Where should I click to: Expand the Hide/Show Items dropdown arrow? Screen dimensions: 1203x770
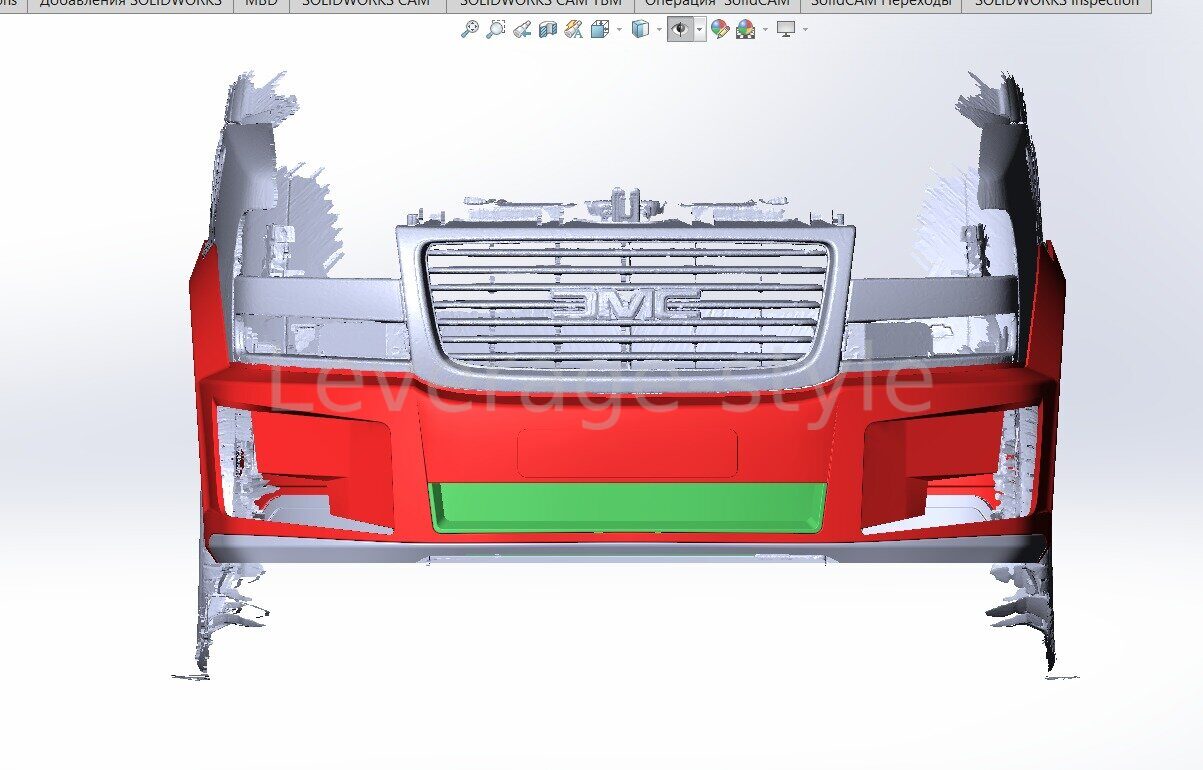[699, 30]
